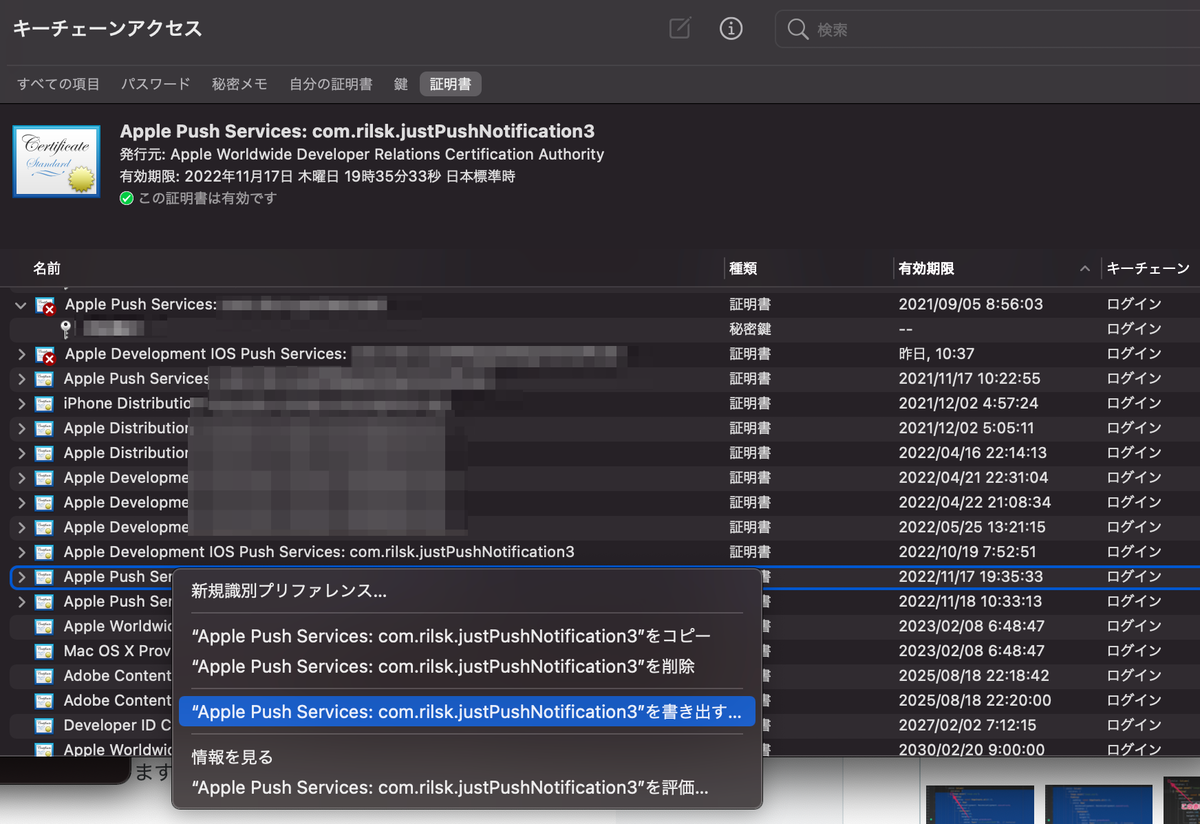1200x824 pixels.
Task: Click certificate icon of com.rilsk.justPushNotification3 IOS row
Action: pos(44,552)
